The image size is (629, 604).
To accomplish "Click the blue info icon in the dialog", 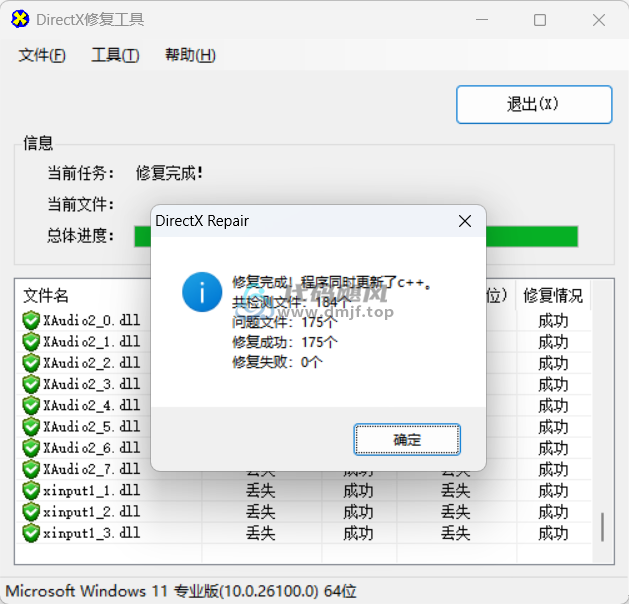I will [202, 292].
